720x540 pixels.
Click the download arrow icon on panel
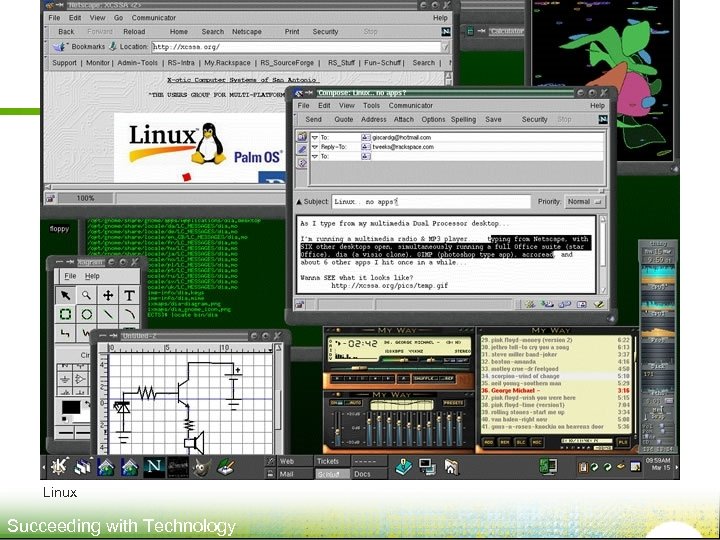coord(404,467)
